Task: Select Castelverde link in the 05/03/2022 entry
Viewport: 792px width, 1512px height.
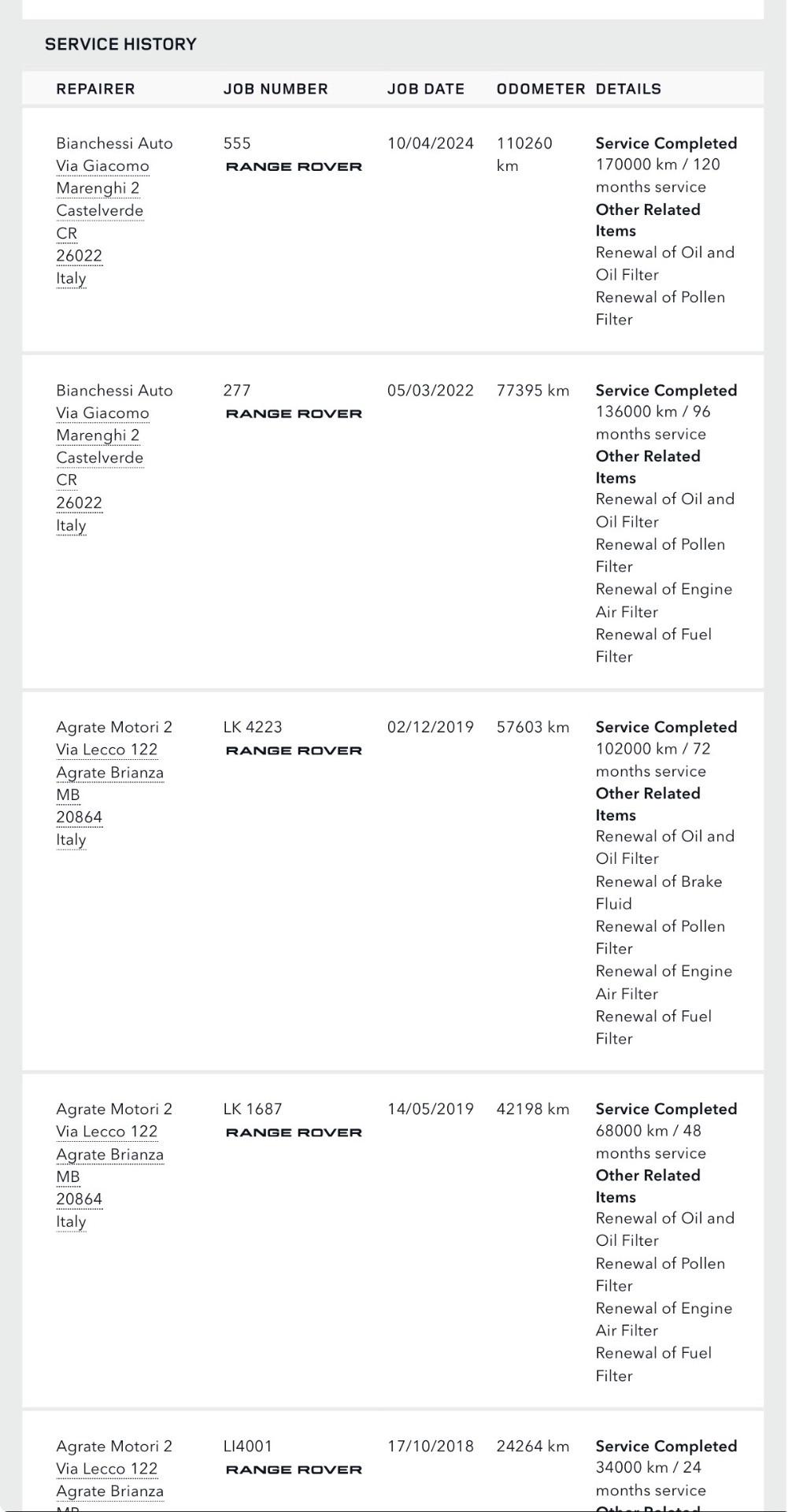Action: coord(99,458)
